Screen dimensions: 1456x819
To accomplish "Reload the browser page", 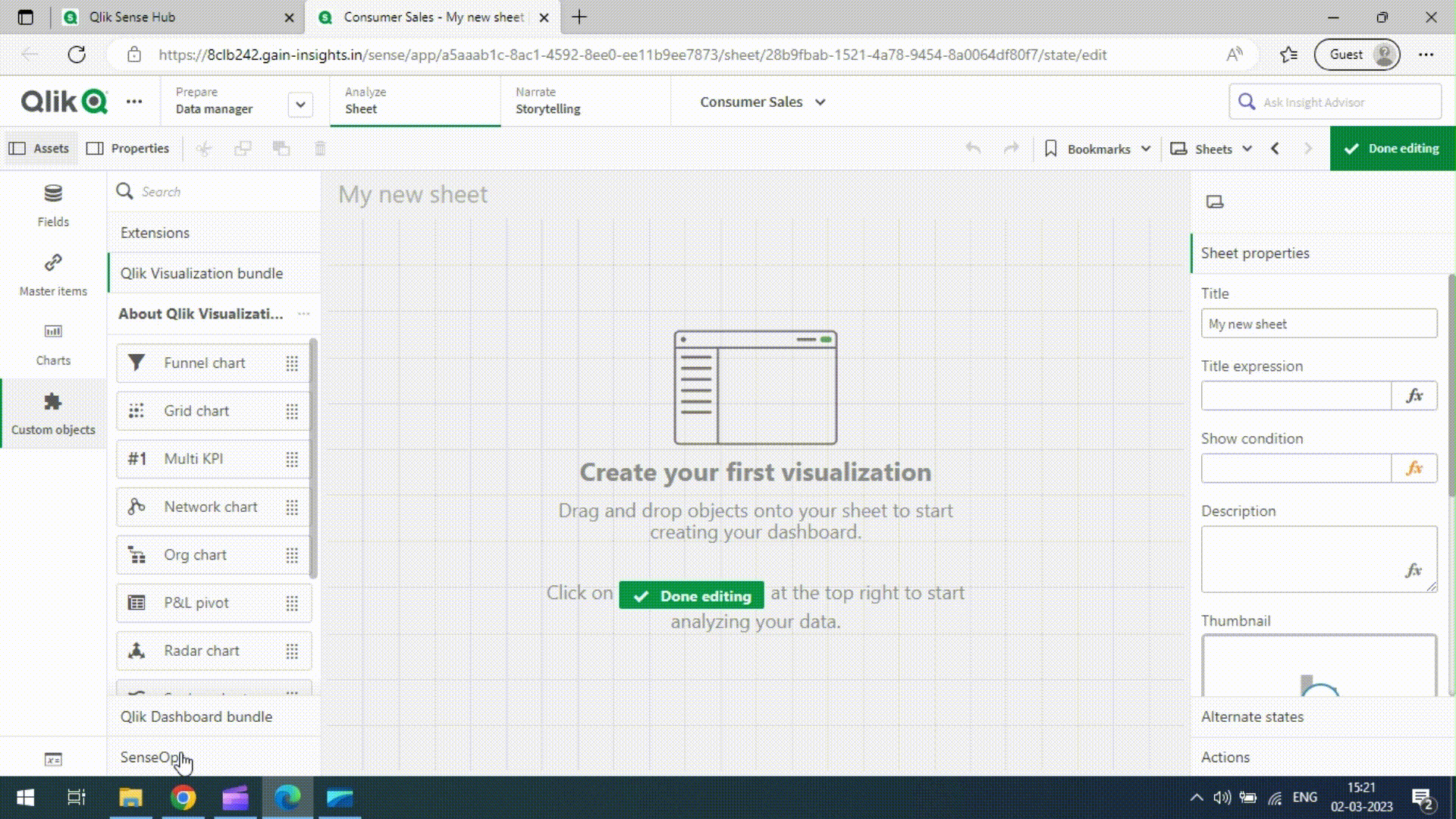I will click(77, 55).
